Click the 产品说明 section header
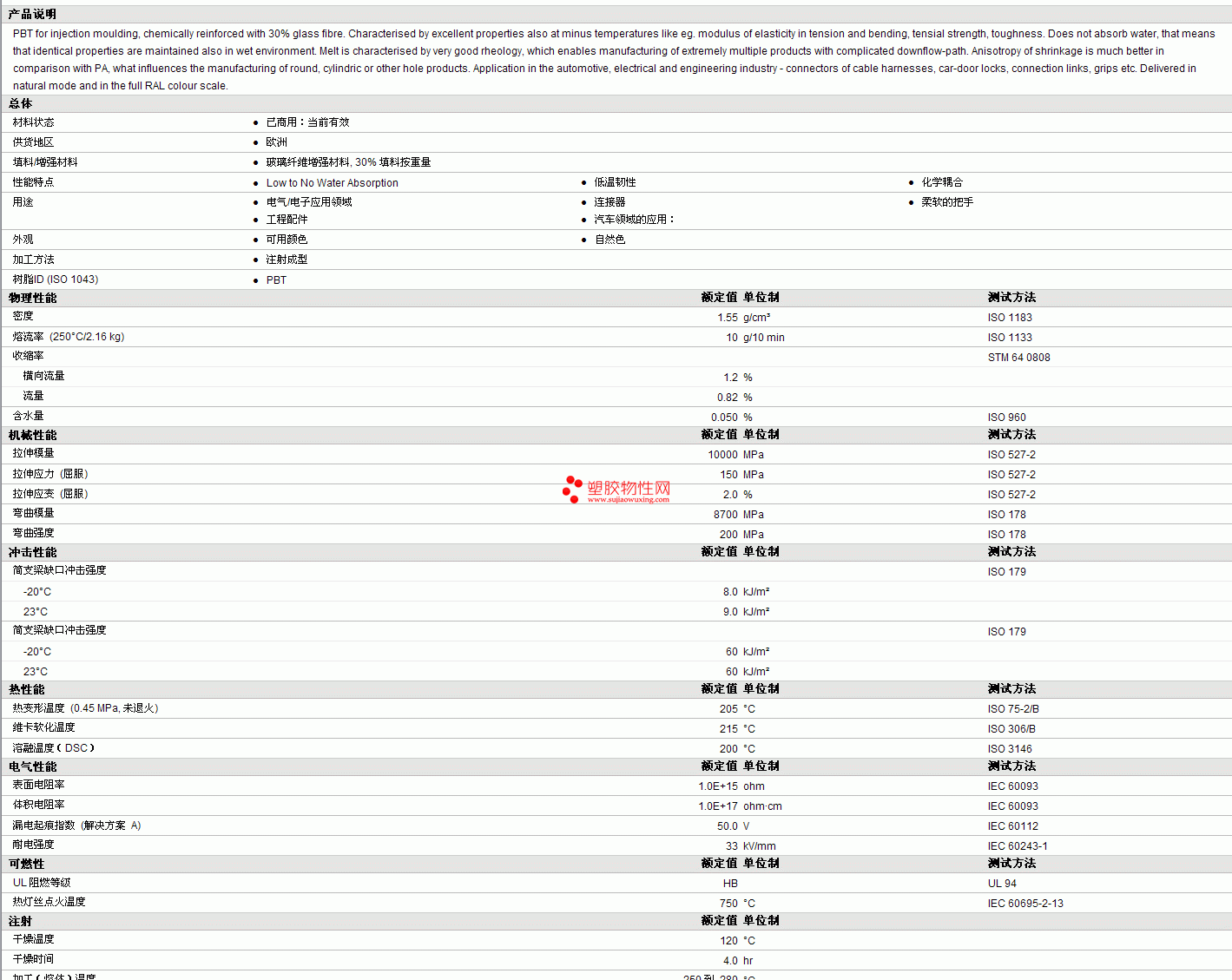 32,14
